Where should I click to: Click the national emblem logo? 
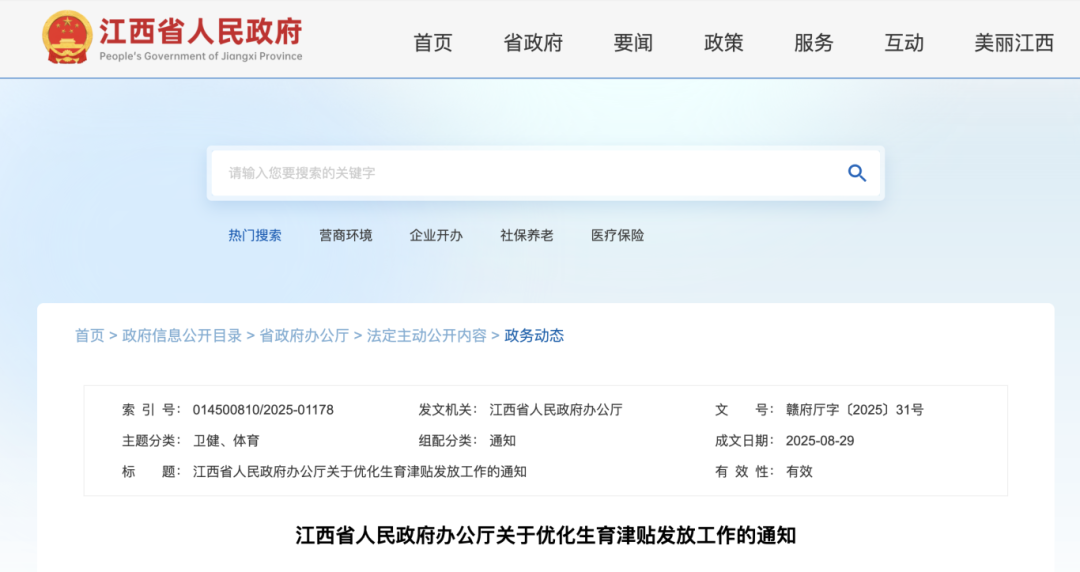pyautogui.click(x=67, y=37)
